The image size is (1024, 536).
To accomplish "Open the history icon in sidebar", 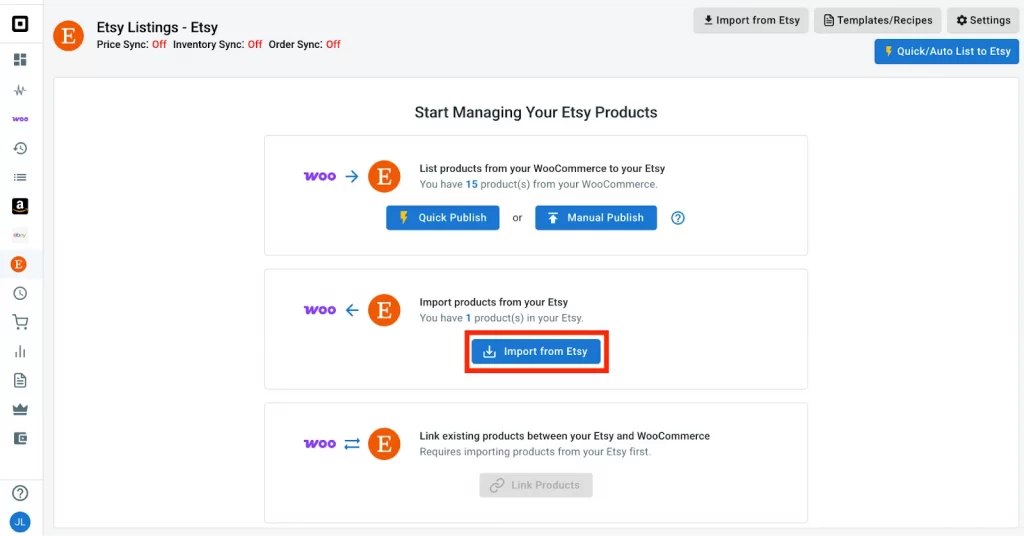I will (x=20, y=148).
